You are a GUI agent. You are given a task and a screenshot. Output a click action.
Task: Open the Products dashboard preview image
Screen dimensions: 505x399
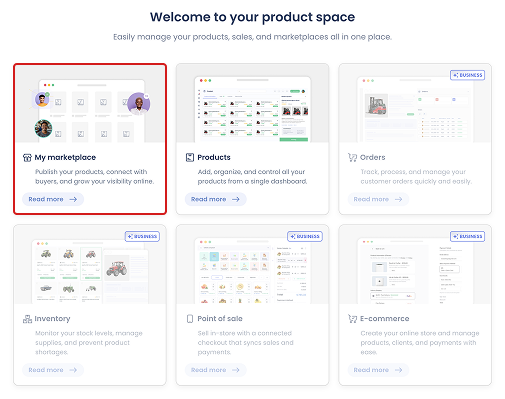click(252, 103)
